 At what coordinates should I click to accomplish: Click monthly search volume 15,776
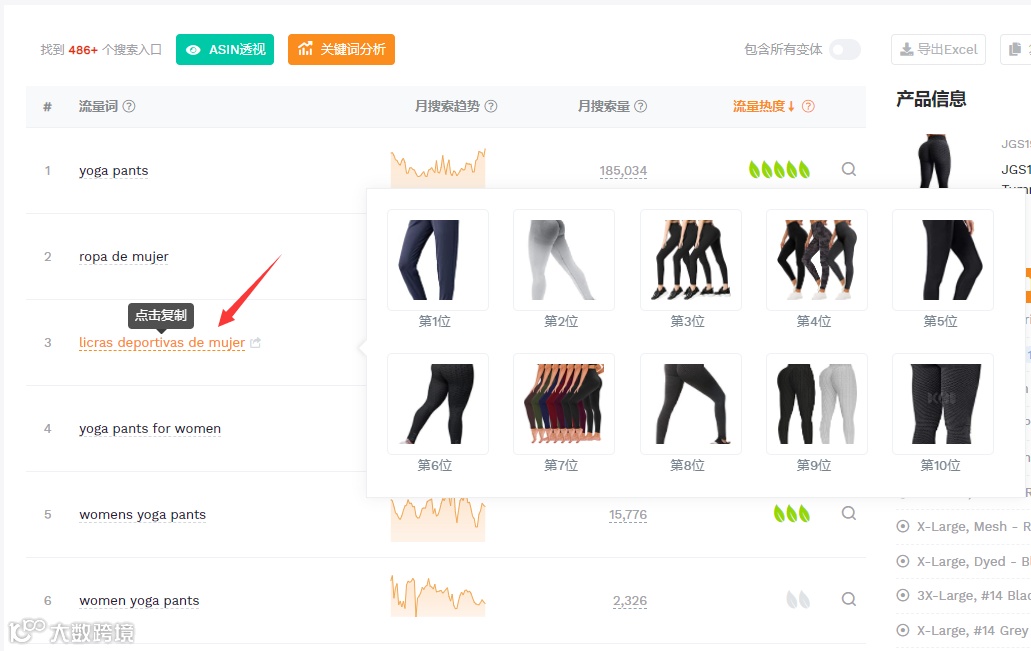pos(628,515)
